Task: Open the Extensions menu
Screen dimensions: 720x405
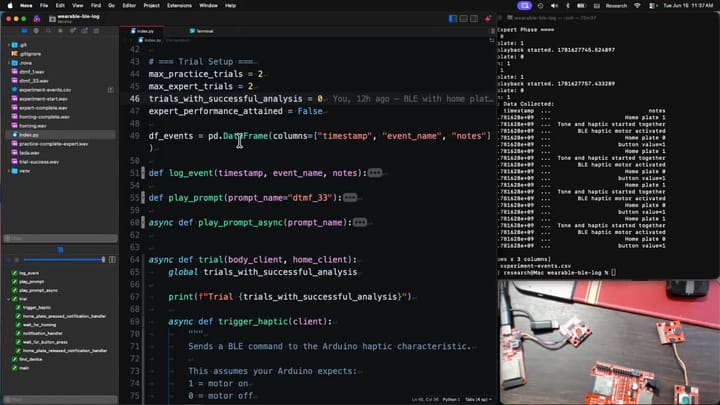Action: pos(179,6)
